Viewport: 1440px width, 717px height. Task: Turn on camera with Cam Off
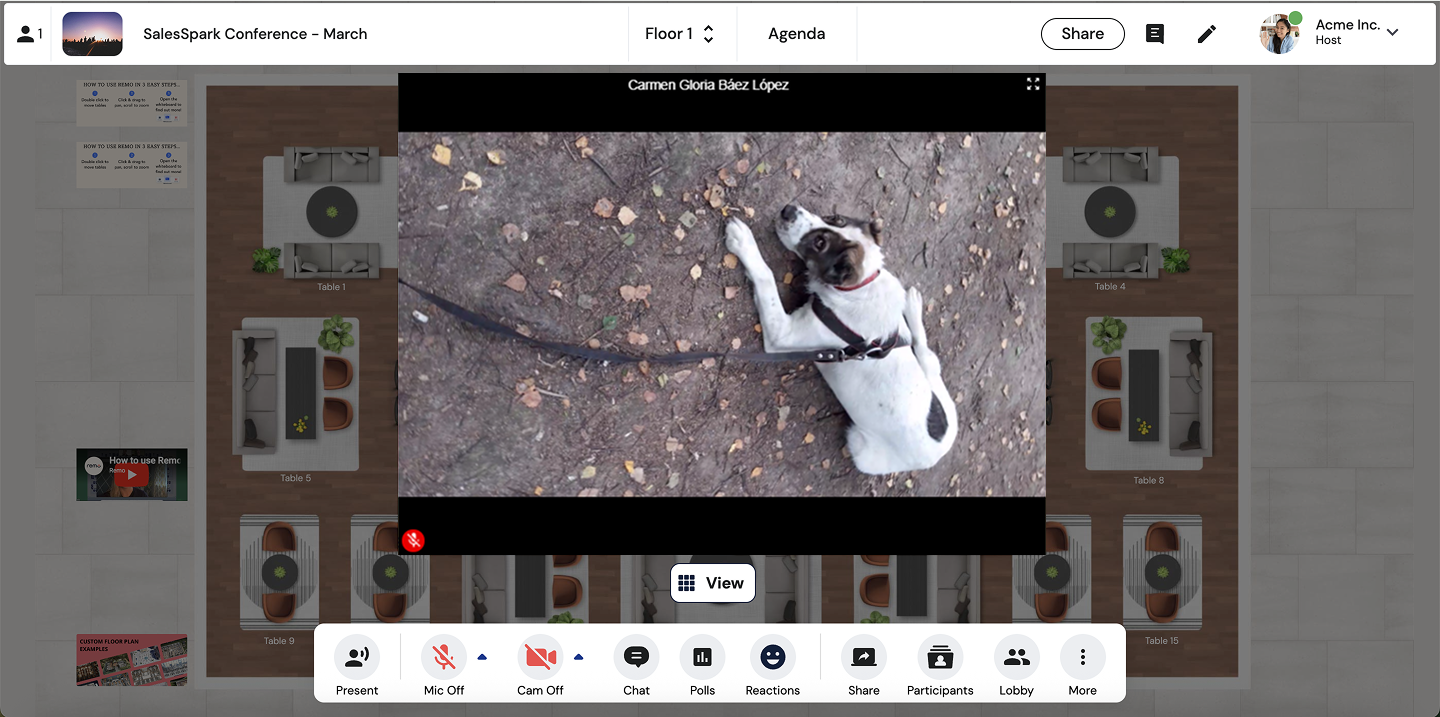[x=540, y=658]
